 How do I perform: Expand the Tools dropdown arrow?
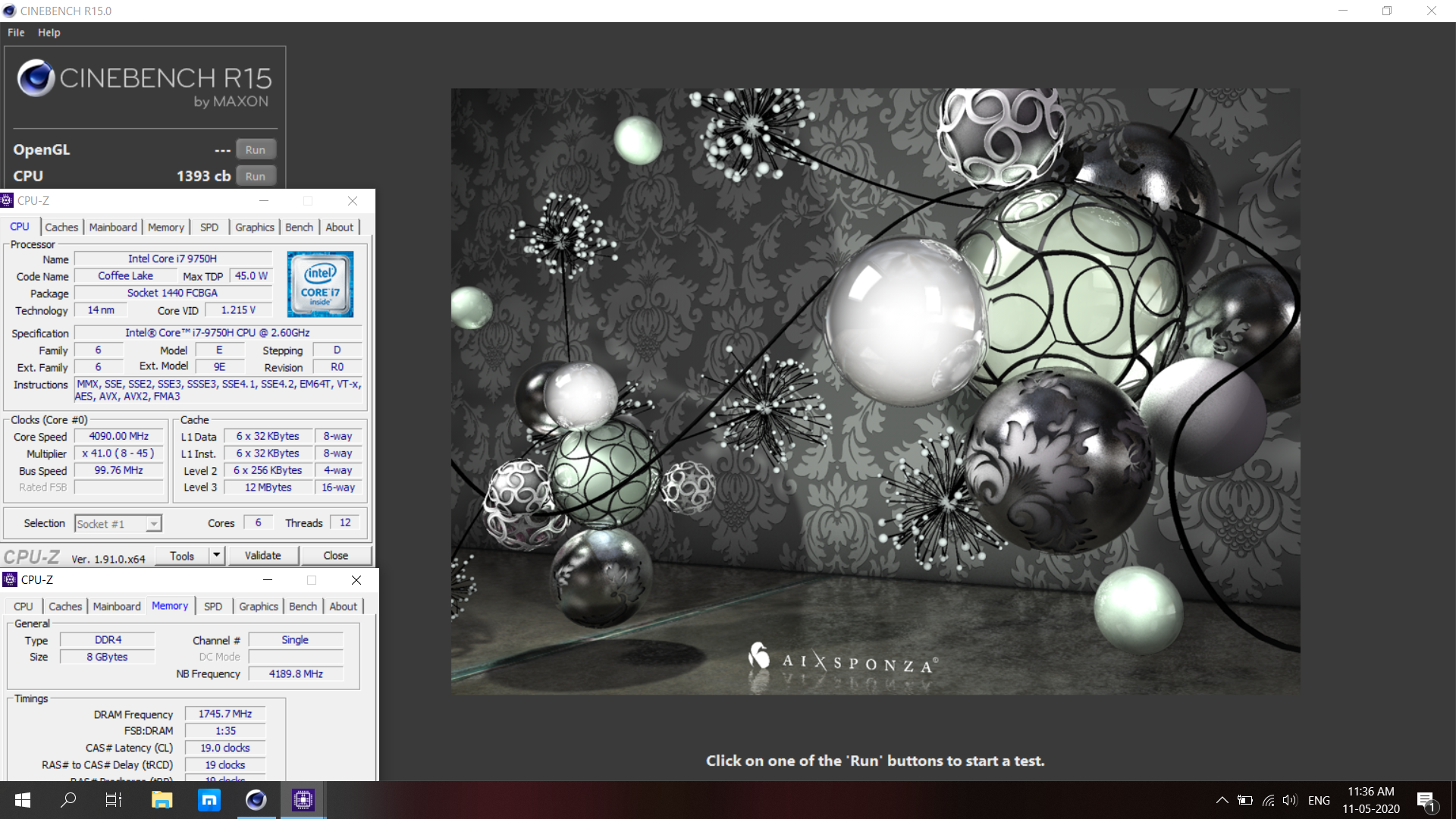pos(217,556)
